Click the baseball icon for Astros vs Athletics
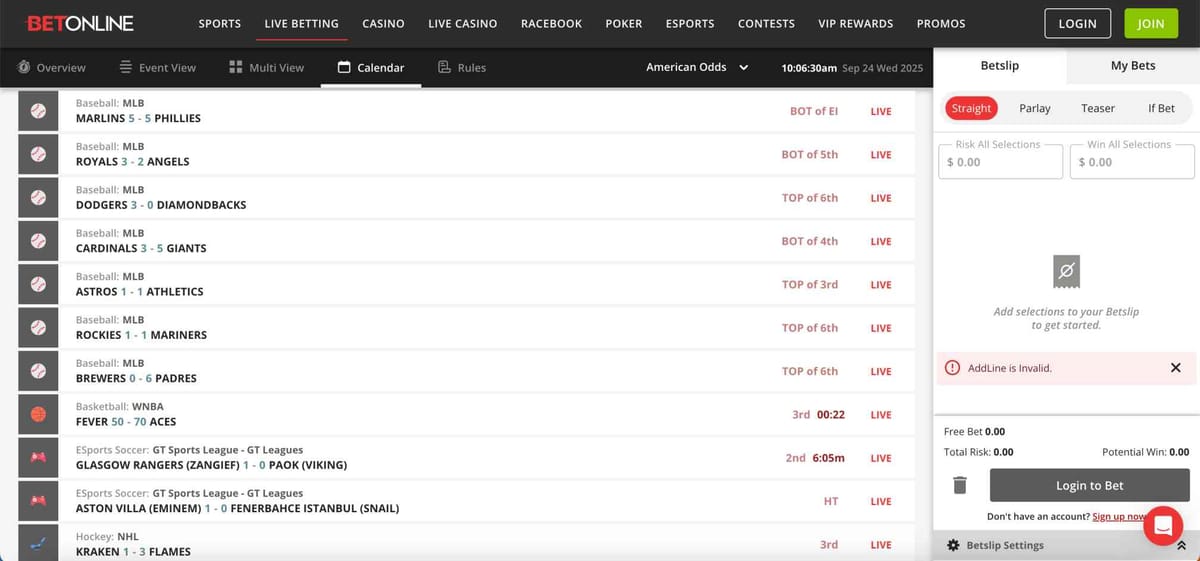The image size is (1200, 561). [x=38, y=284]
